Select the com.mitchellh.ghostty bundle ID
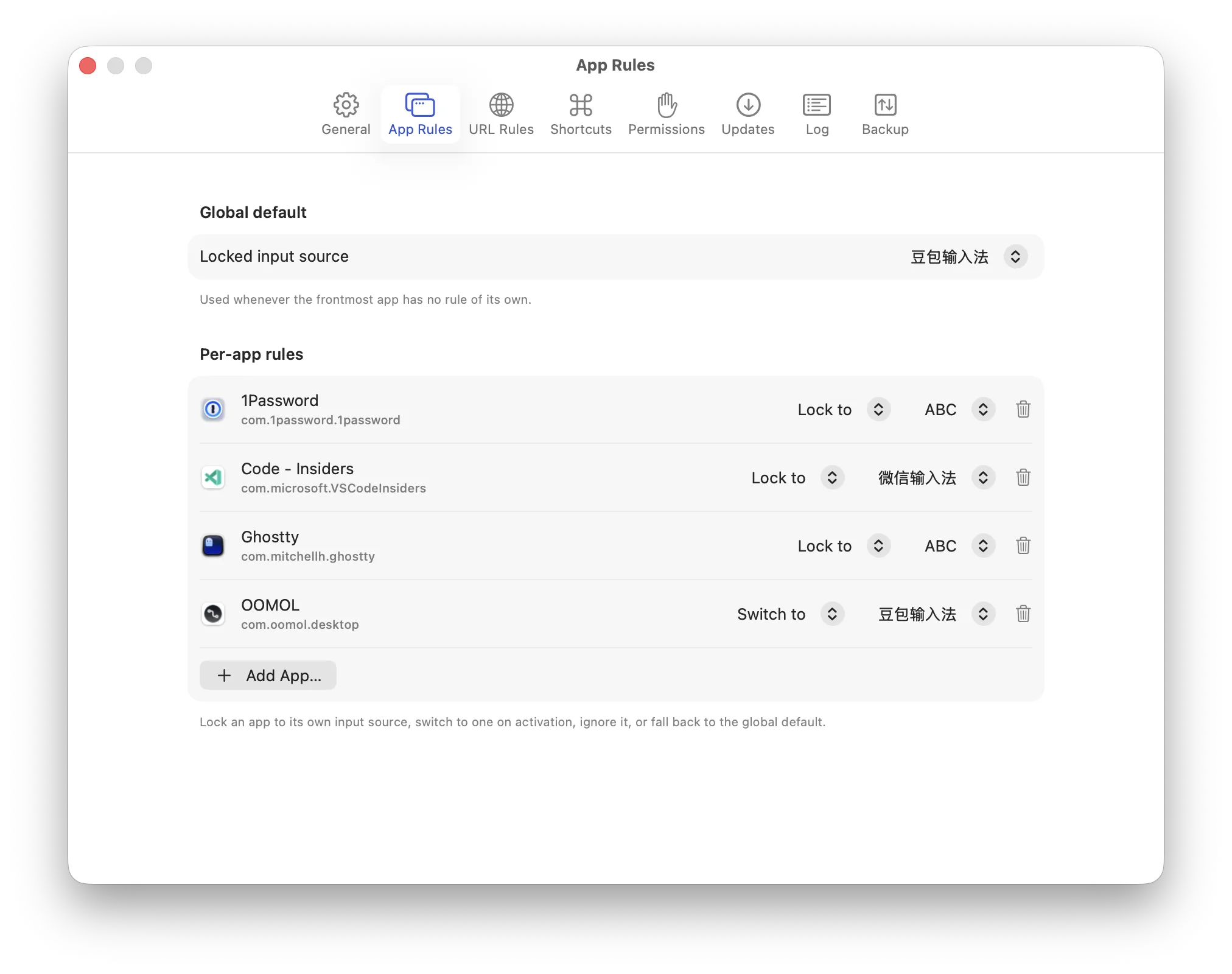This screenshot has height=974, width=1232. click(x=308, y=557)
